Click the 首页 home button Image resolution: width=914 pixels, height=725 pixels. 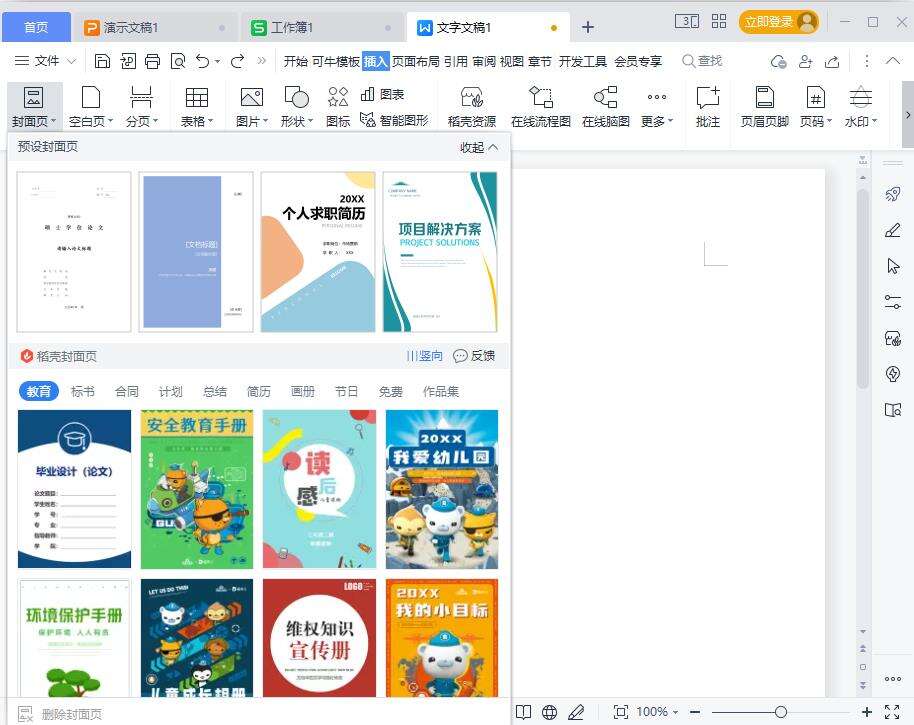(36, 27)
